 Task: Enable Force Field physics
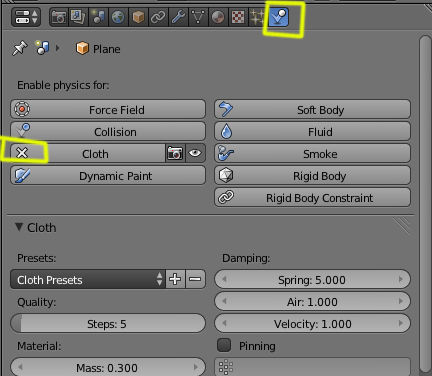108,109
